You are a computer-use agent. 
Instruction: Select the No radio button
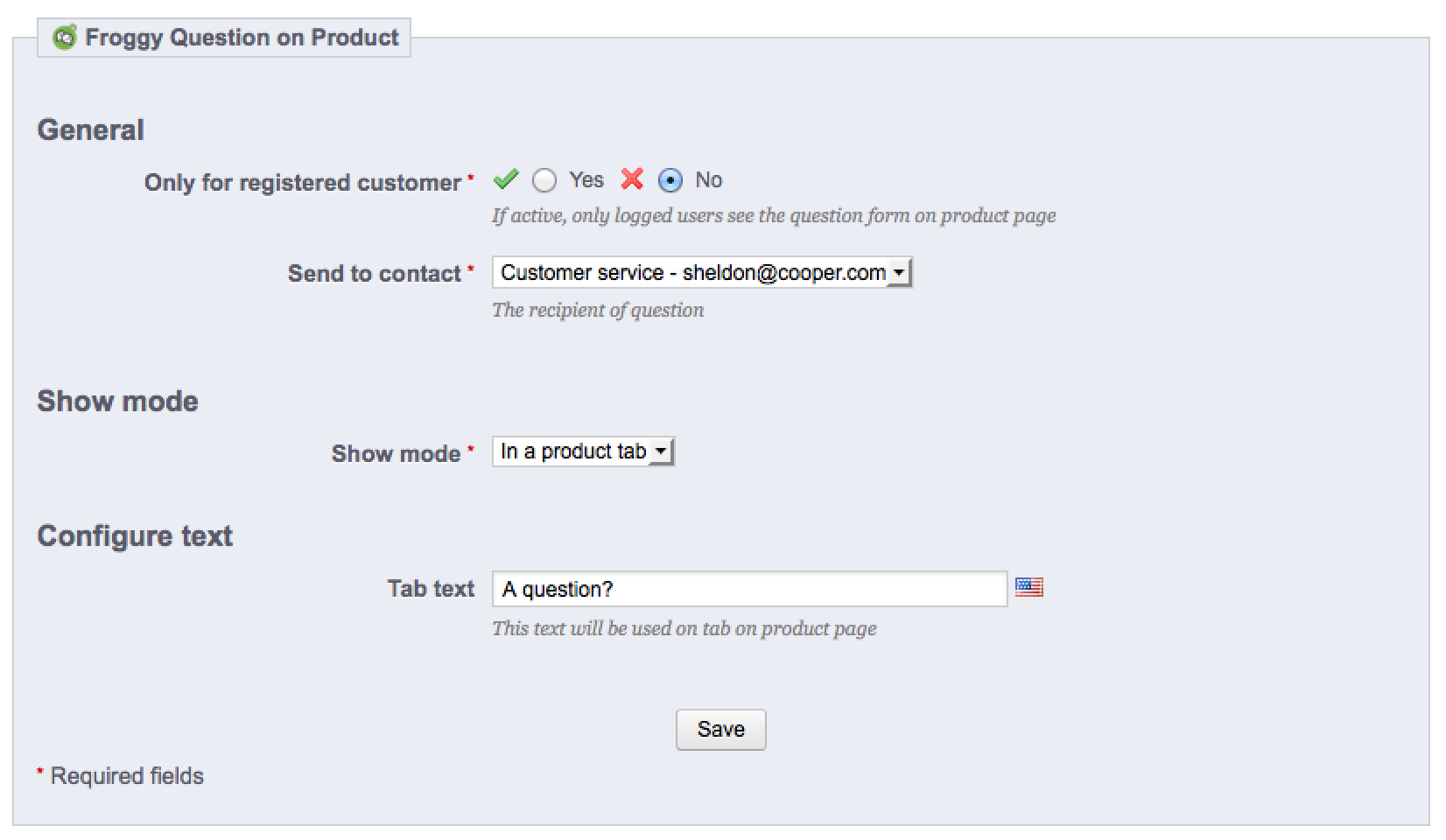pyautogui.click(x=670, y=180)
